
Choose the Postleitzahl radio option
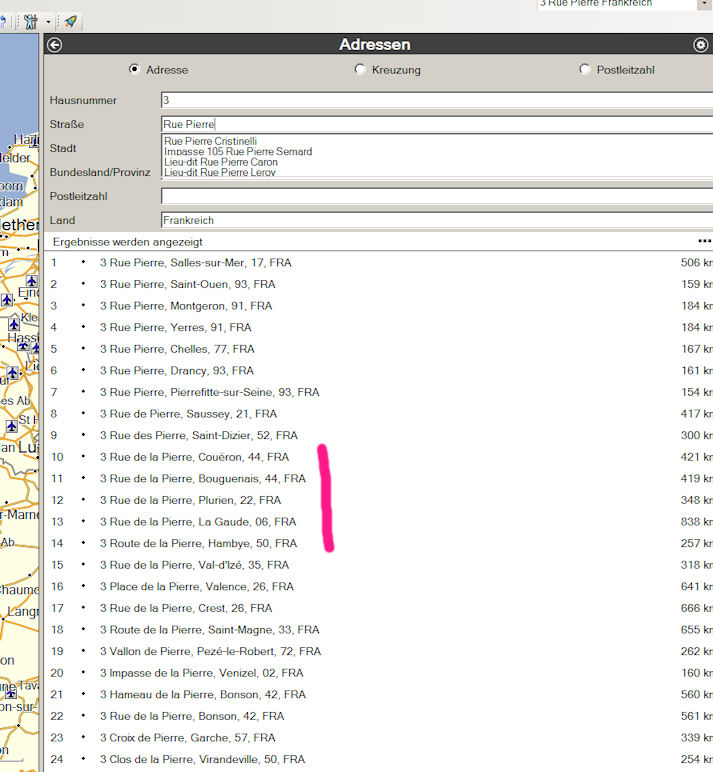[x=585, y=70]
